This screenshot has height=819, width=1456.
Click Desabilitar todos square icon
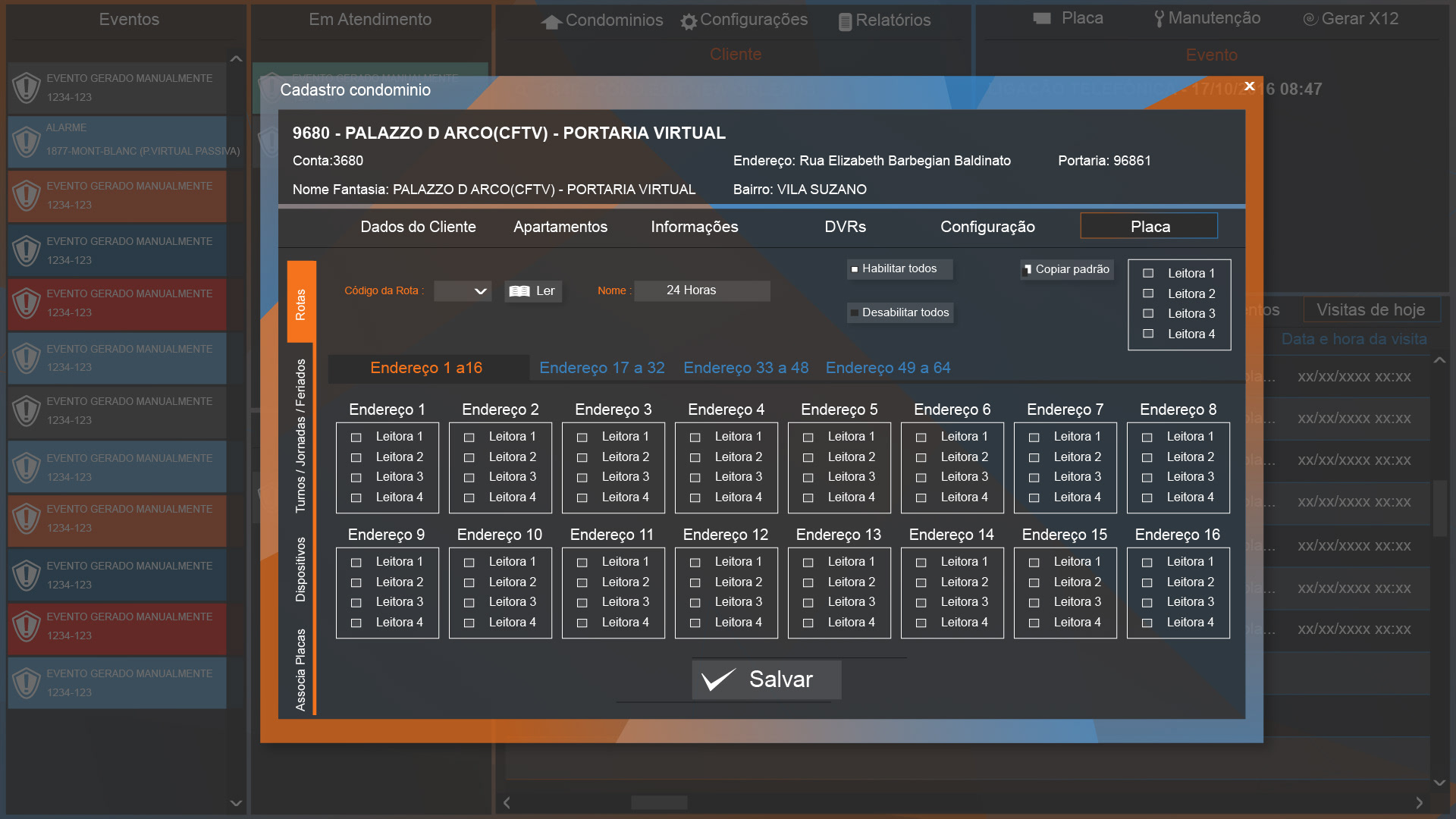click(x=855, y=313)
